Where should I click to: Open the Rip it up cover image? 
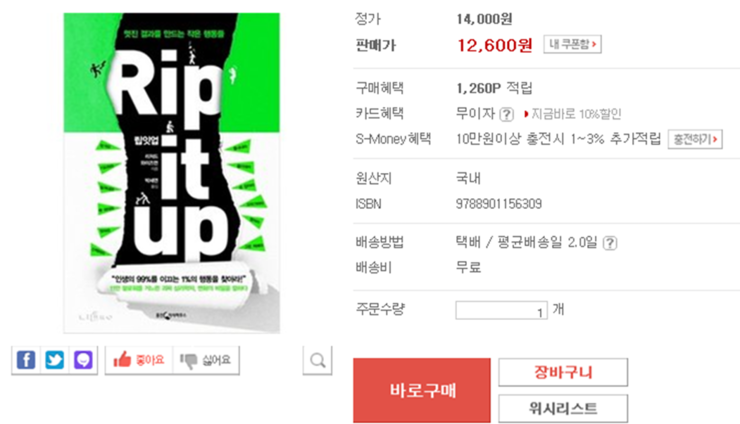(172, 173)
